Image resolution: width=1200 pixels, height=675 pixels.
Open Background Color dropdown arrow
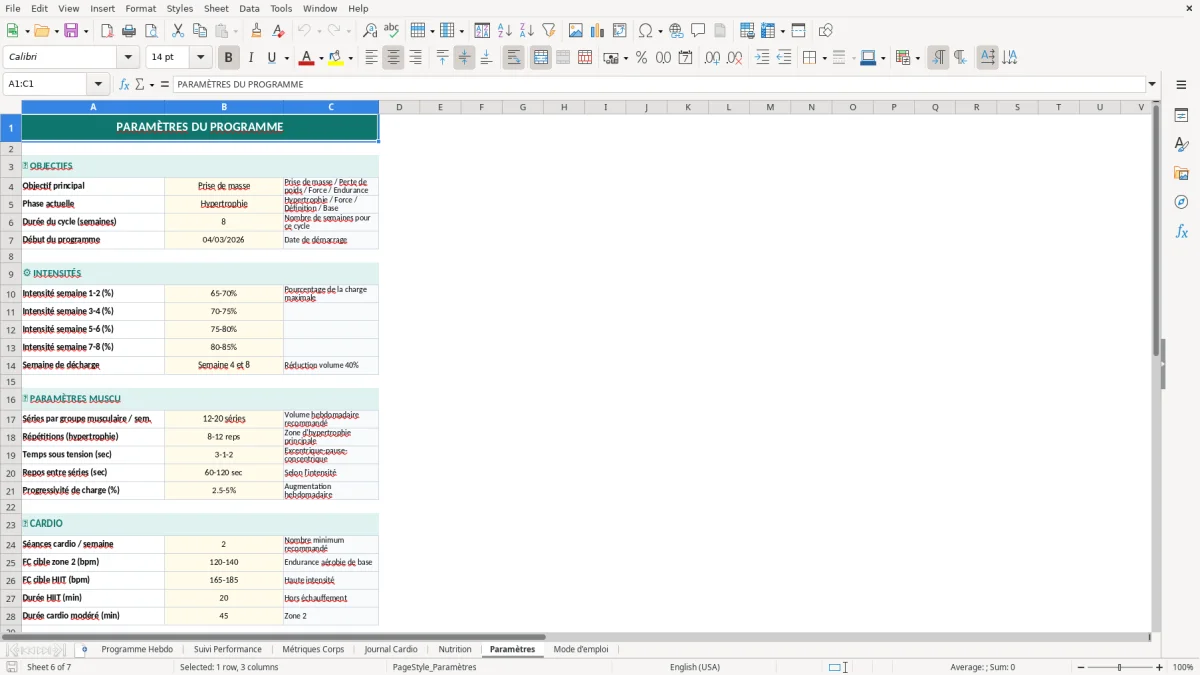point(350,58)
